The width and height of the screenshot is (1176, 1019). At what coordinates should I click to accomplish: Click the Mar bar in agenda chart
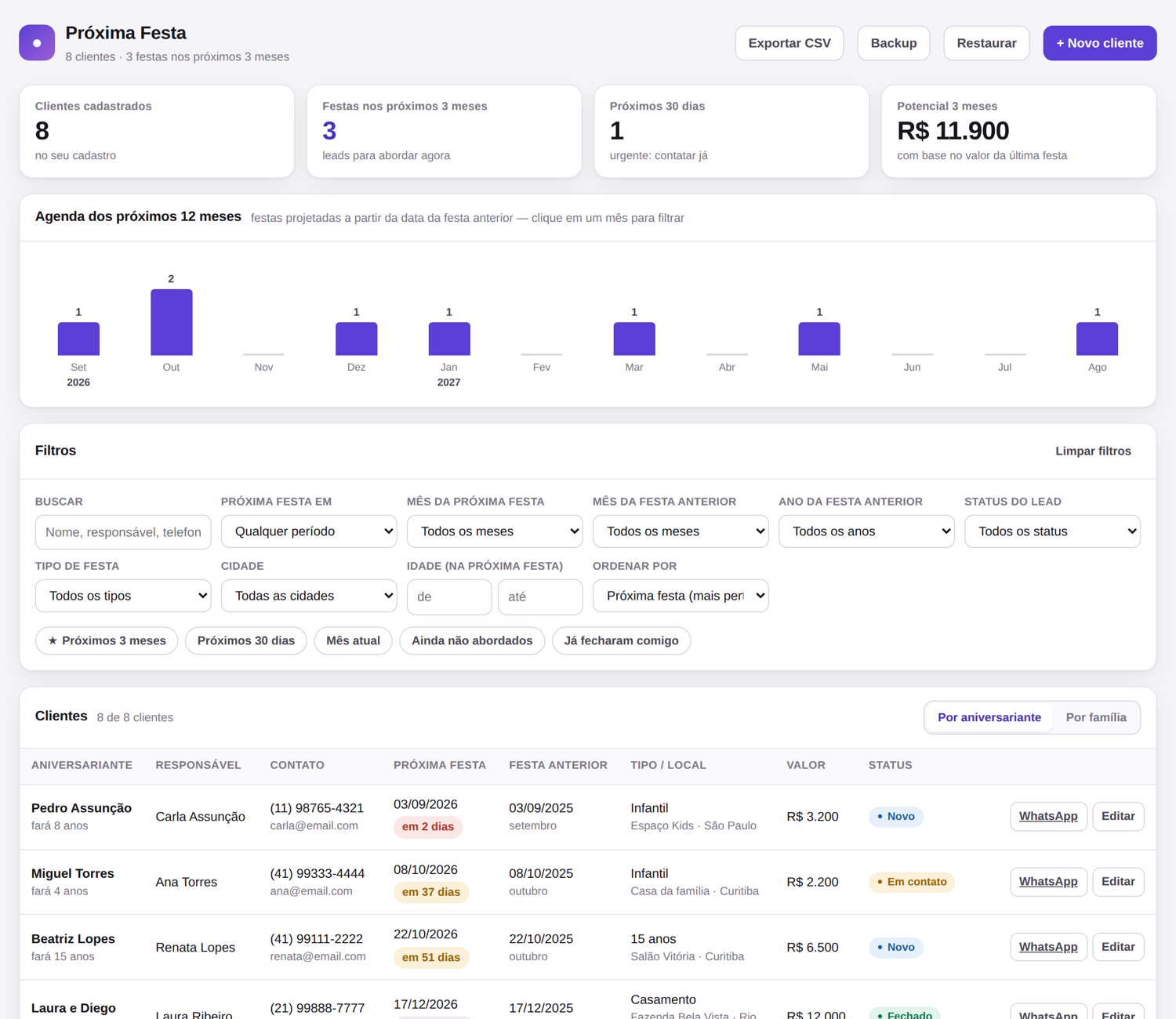click(634, 339)
